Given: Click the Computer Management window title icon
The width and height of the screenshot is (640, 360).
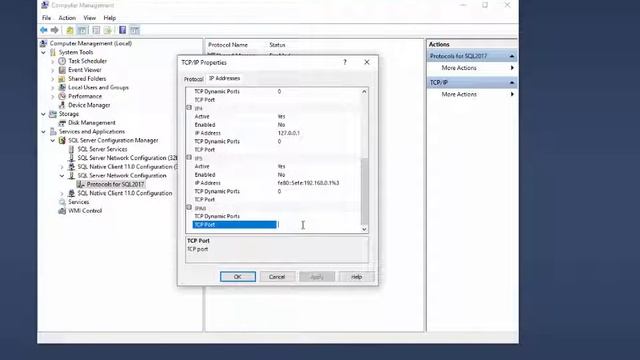Looking at the screenshot, I should (45, 5).
